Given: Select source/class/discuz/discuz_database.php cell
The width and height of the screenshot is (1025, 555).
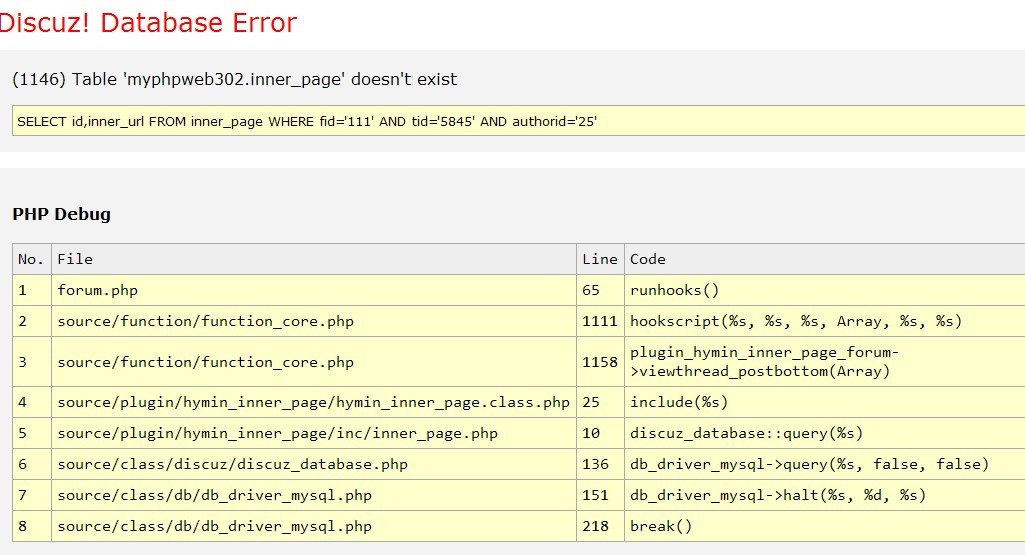Looking at the screenshot, I should tap(314, 464).
